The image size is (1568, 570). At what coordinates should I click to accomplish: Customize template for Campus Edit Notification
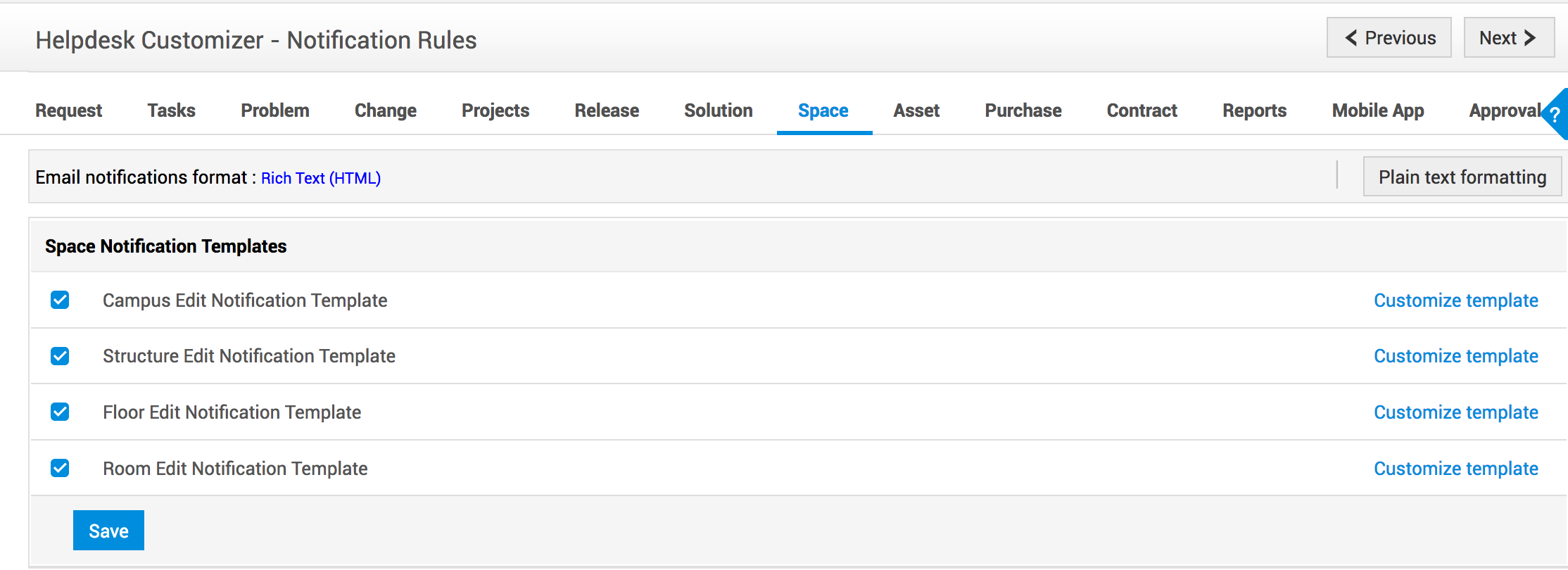coord(1456,300)
